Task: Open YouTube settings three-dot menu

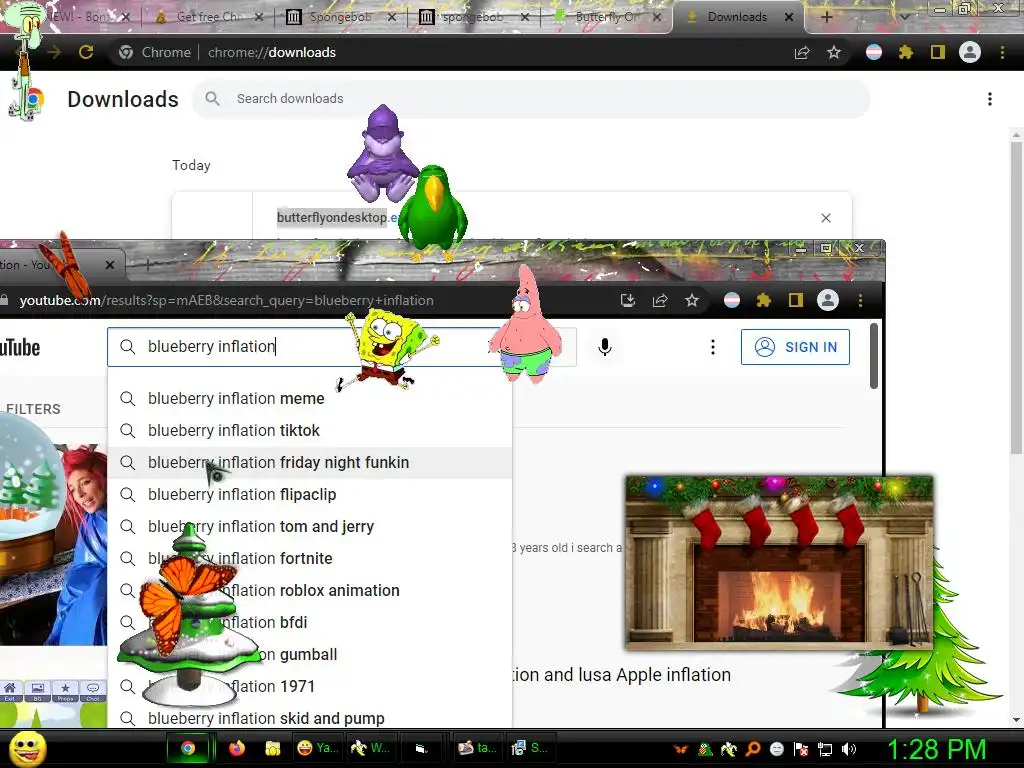Action: click(x=712, y=347)
